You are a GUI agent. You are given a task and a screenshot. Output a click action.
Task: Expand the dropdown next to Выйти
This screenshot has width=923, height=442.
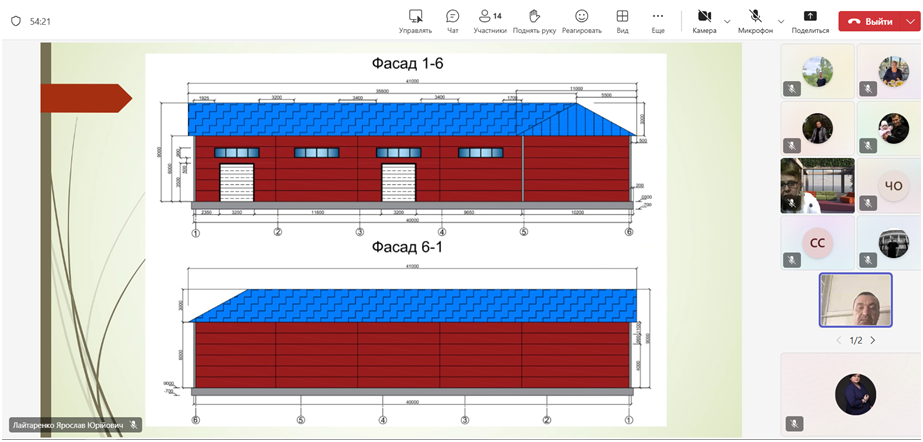[x=908, y=21]
